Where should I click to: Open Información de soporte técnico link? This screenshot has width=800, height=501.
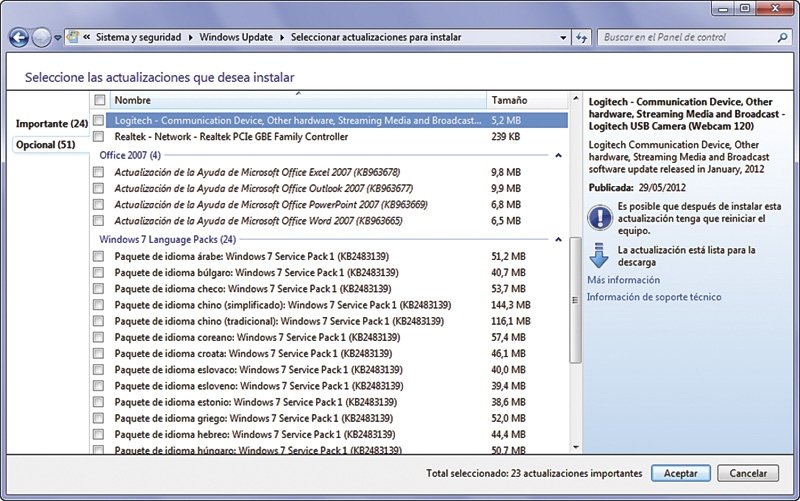pos(654,297)
